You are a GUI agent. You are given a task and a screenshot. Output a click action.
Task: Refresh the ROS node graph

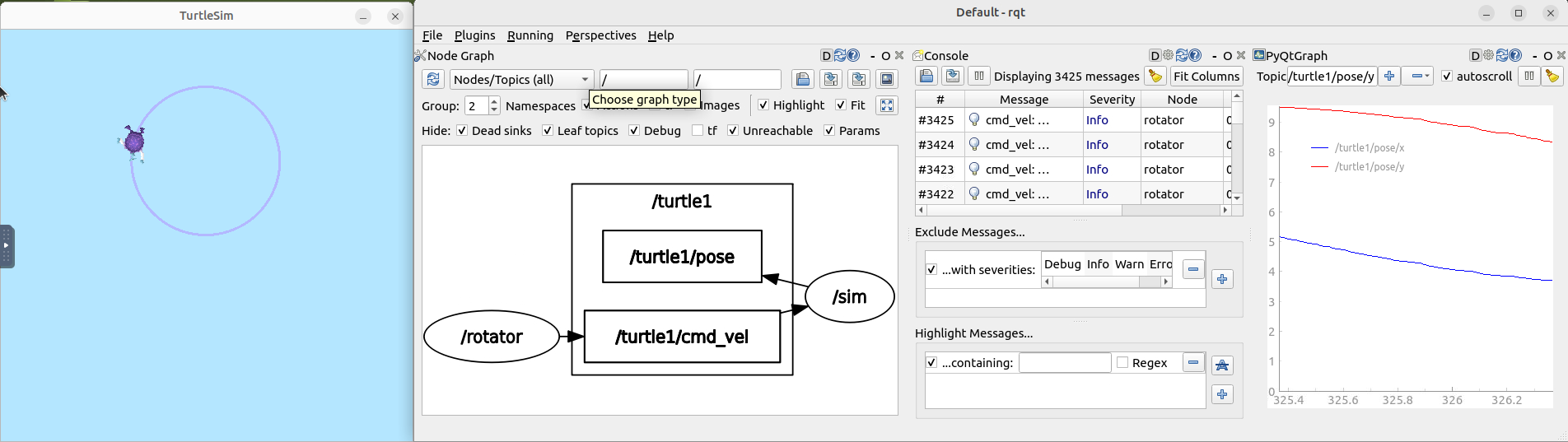click(x=433, y=79)
